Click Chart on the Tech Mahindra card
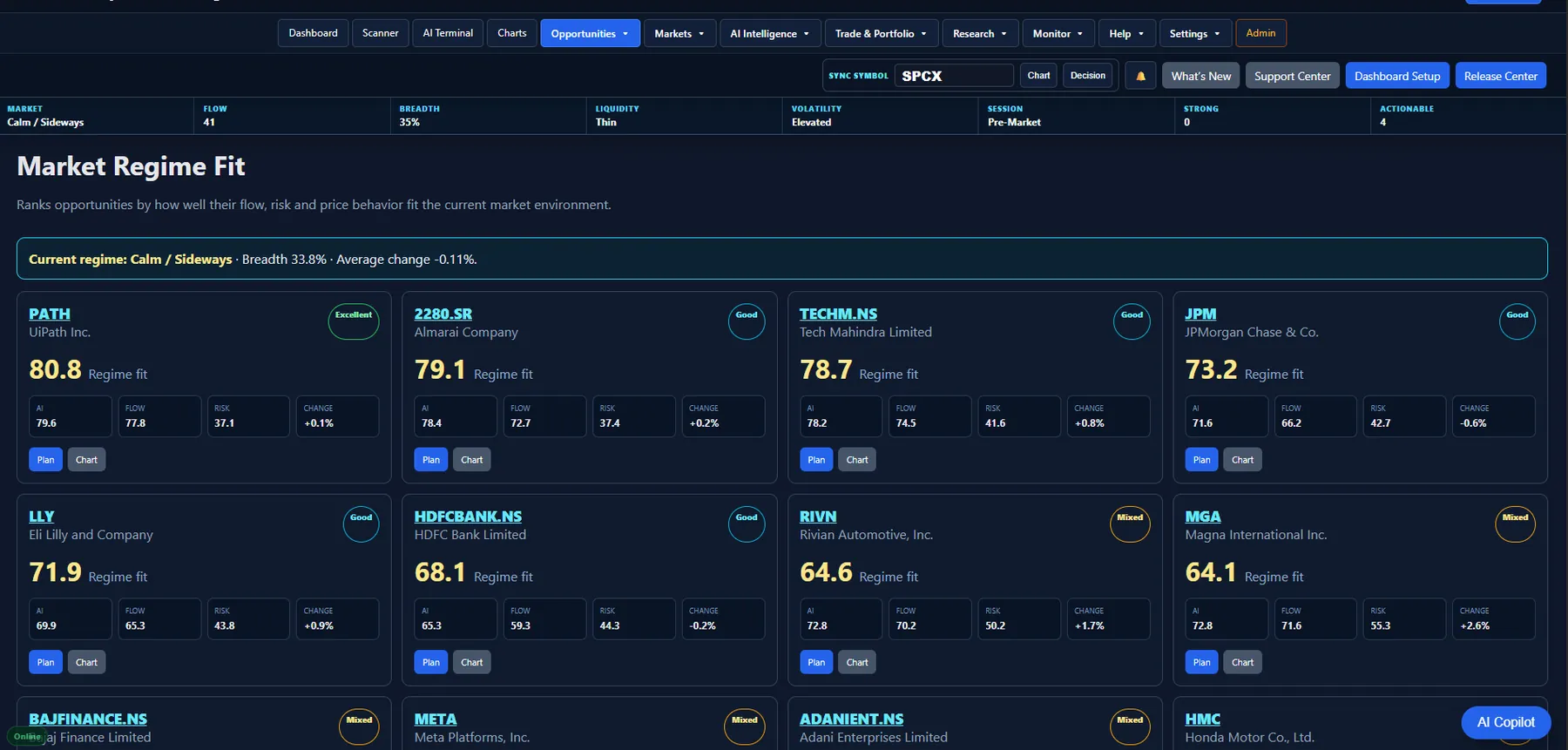Image resolution: width=1568 pixels, height=750 pixels. (857, 460)
